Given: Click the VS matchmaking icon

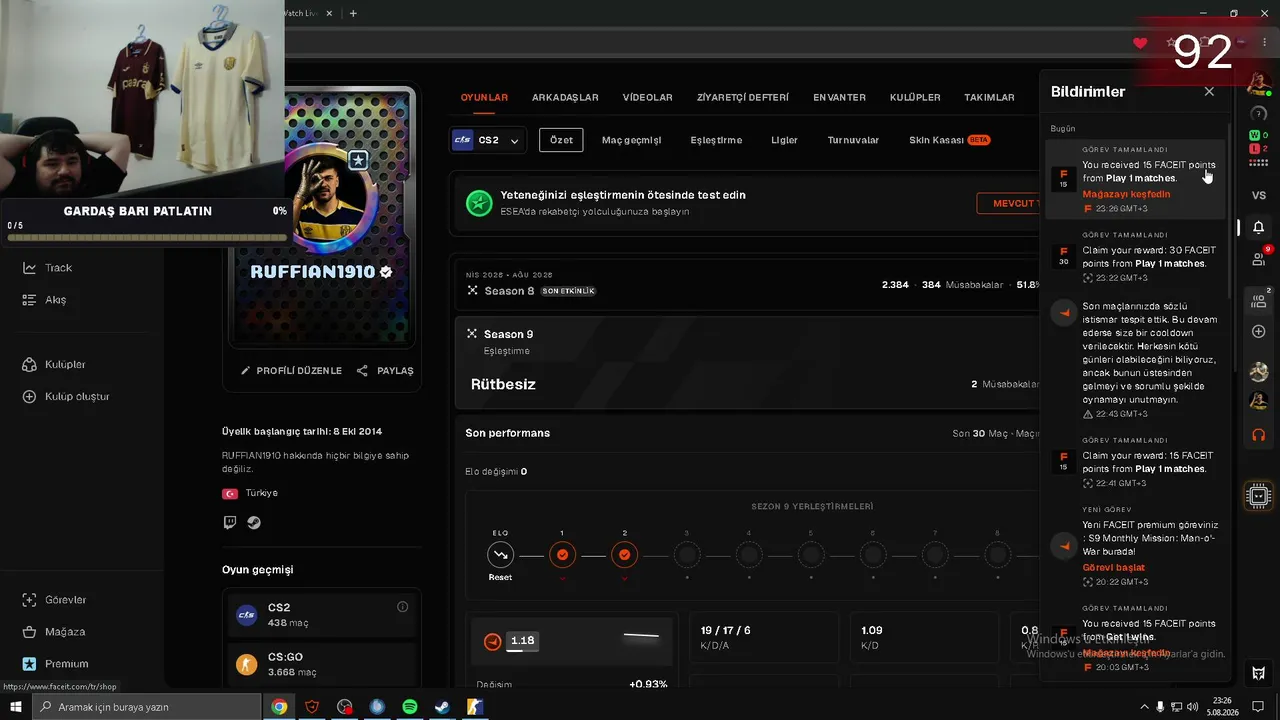Looking at the screenshot, I should click(1259, 195).
